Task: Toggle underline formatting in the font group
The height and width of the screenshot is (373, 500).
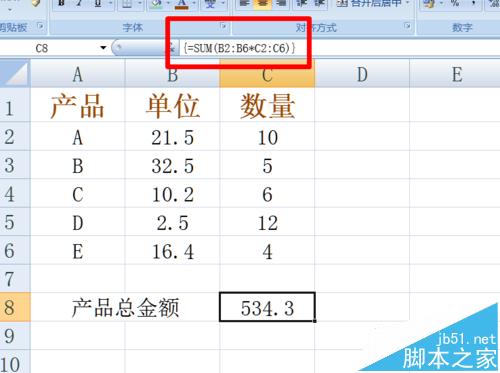Action: (97, 3)
